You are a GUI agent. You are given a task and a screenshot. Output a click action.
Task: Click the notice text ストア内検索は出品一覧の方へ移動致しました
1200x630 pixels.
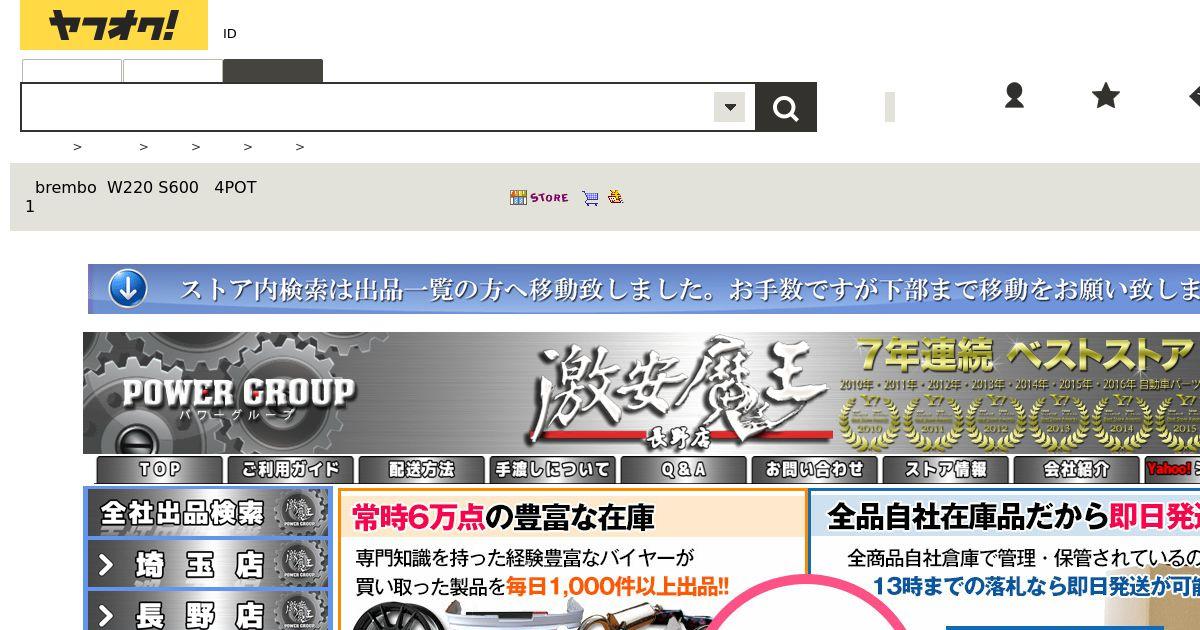448,290
